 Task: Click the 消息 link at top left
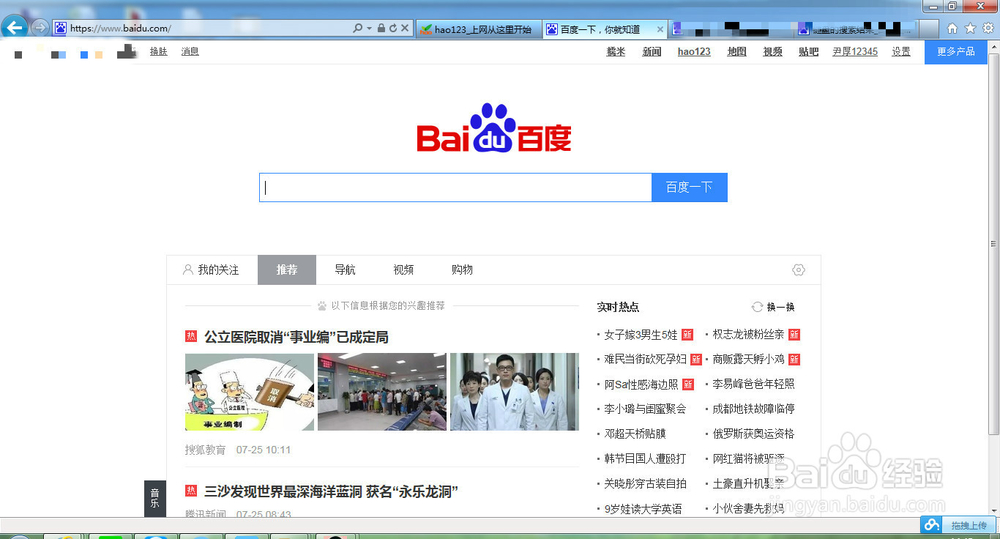click(x=189, y=52)
